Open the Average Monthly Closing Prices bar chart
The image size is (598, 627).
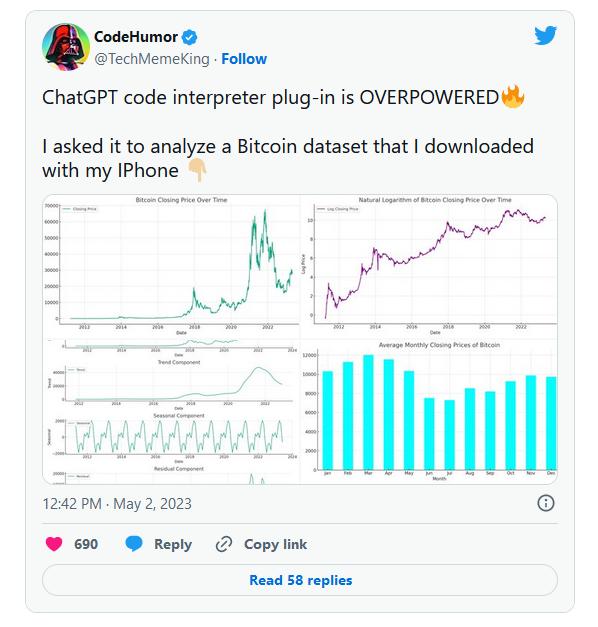tap(429, 411)
